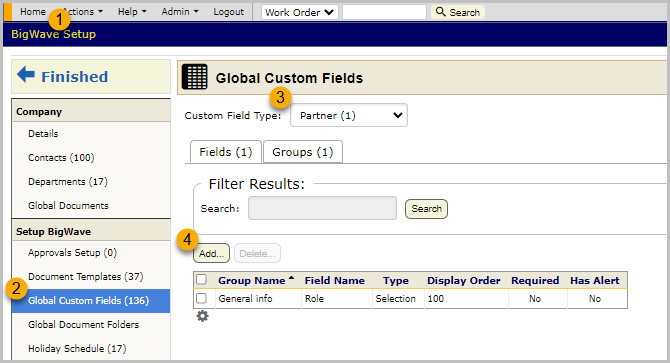Sort by the Required column header

tap(535, 281)
